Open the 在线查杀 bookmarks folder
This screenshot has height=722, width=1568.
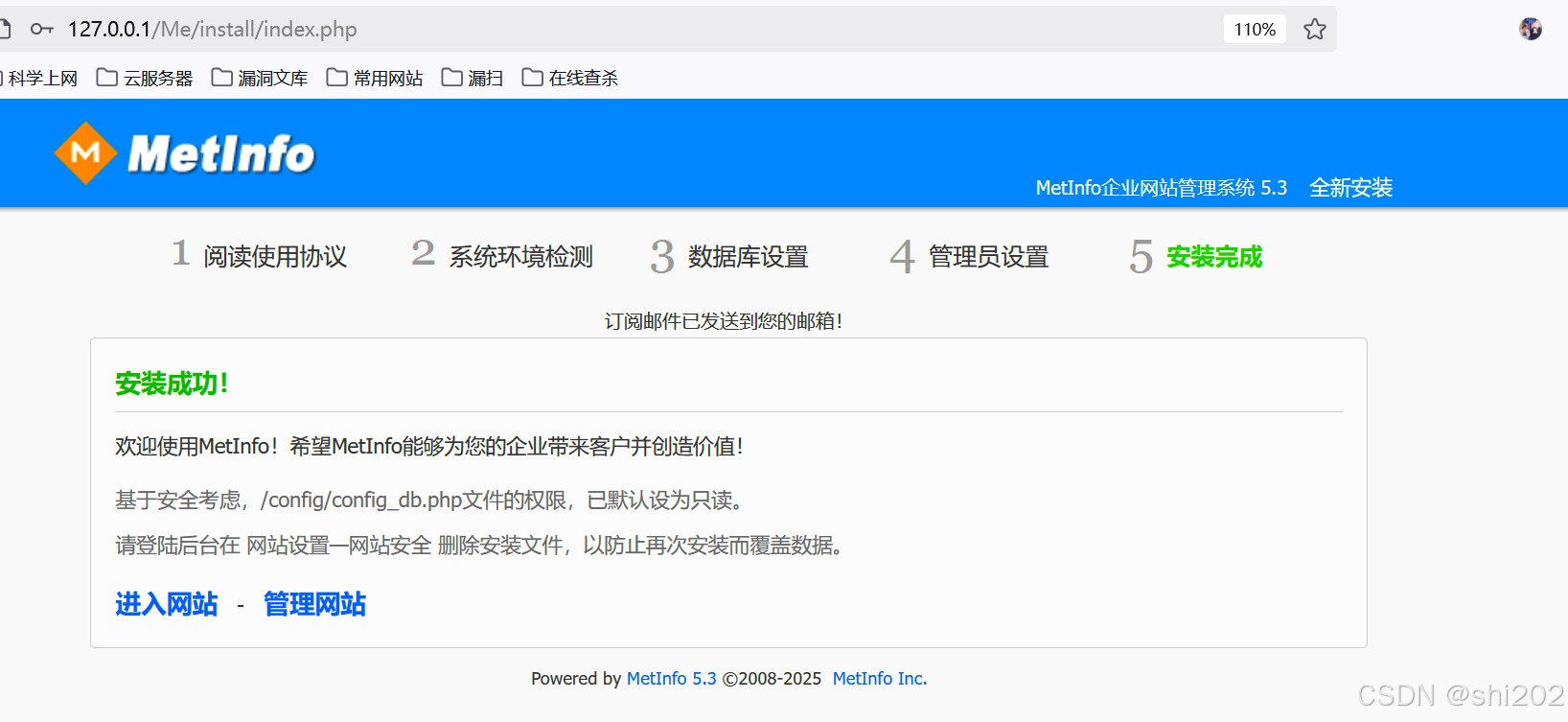pyautogui.click(x=570, y=78)
